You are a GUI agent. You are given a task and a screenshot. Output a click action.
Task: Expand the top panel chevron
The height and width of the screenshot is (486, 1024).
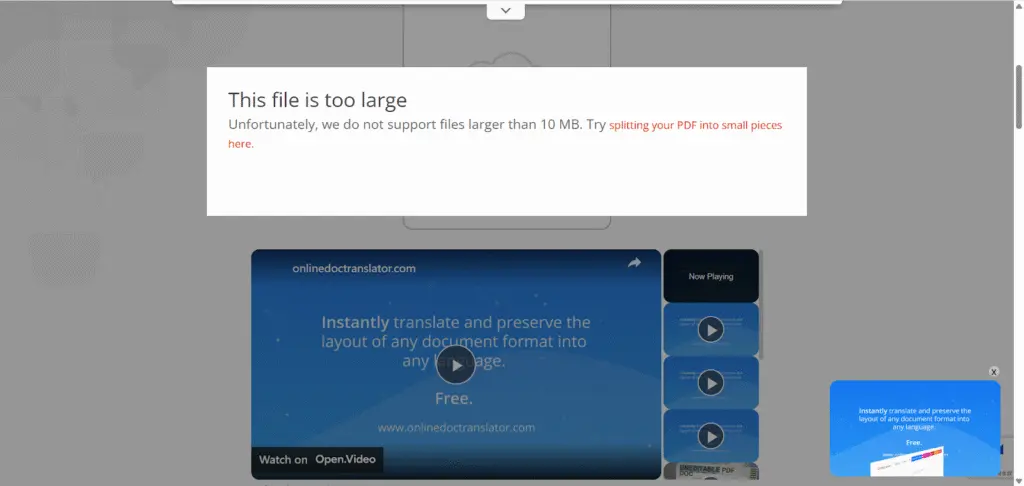click(x=506, y=10)
